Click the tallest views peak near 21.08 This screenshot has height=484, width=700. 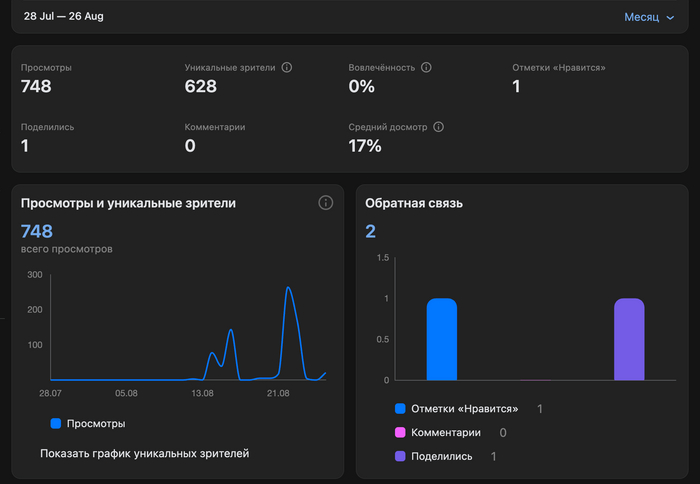pos(288,289)
